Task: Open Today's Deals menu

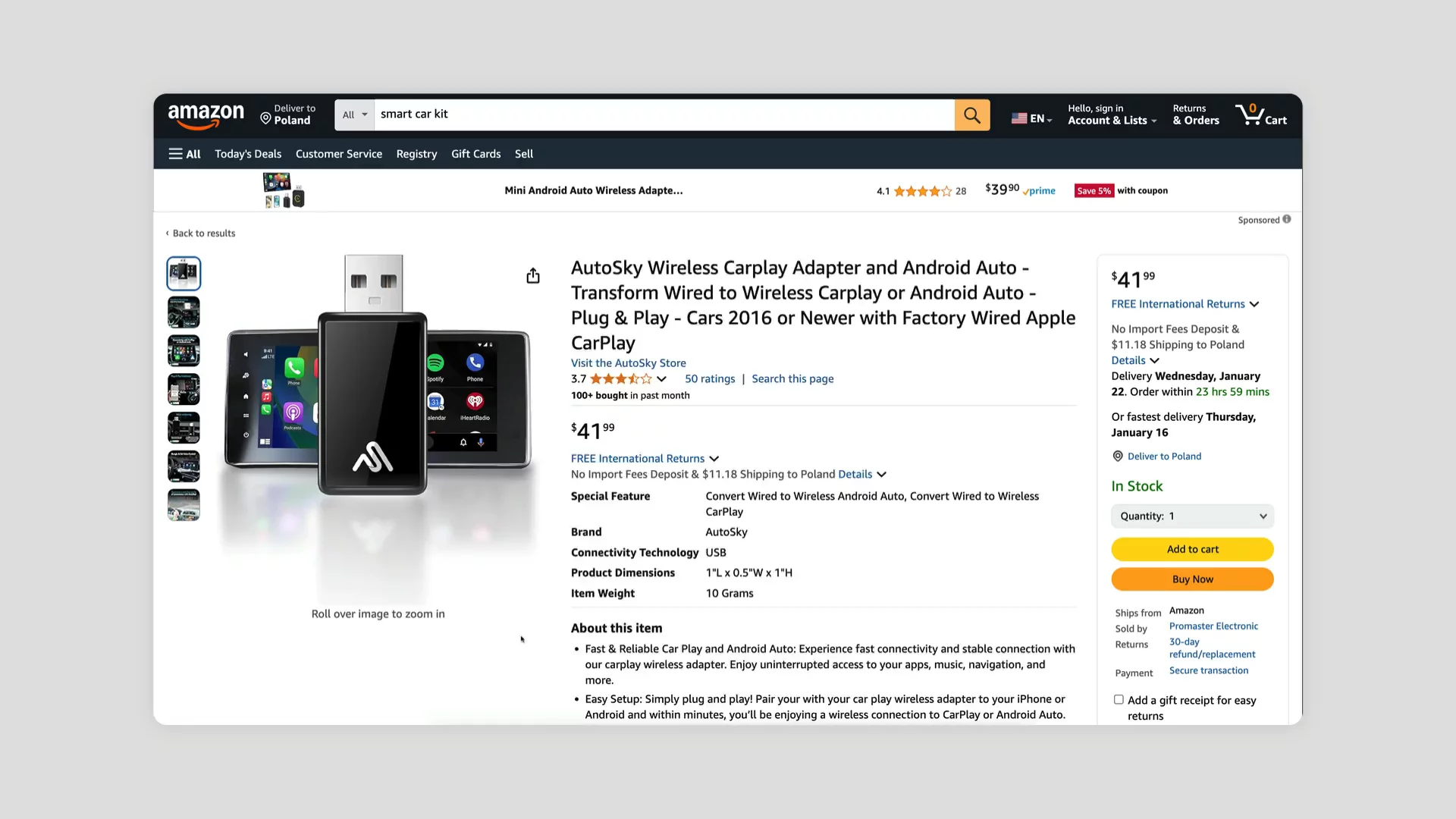Action: 248,153
